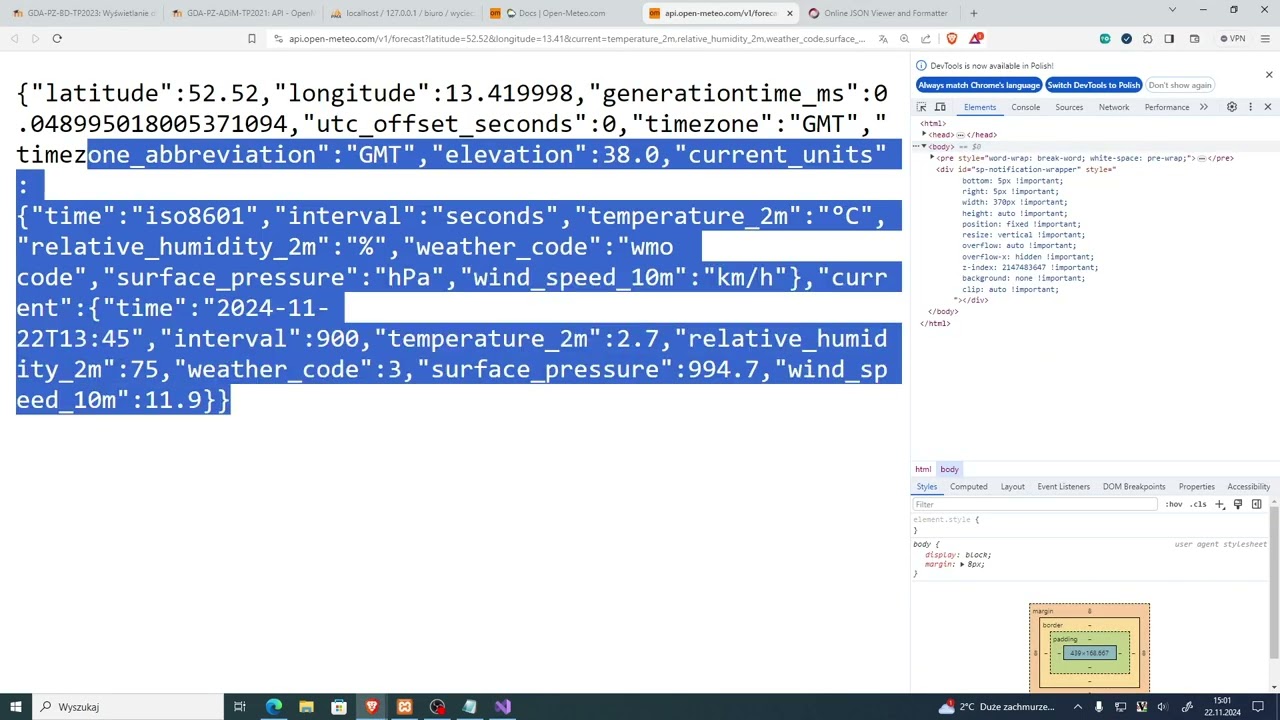
Task: Click Switch DevTools to Polish button
Action: (x=1094, y=85)
